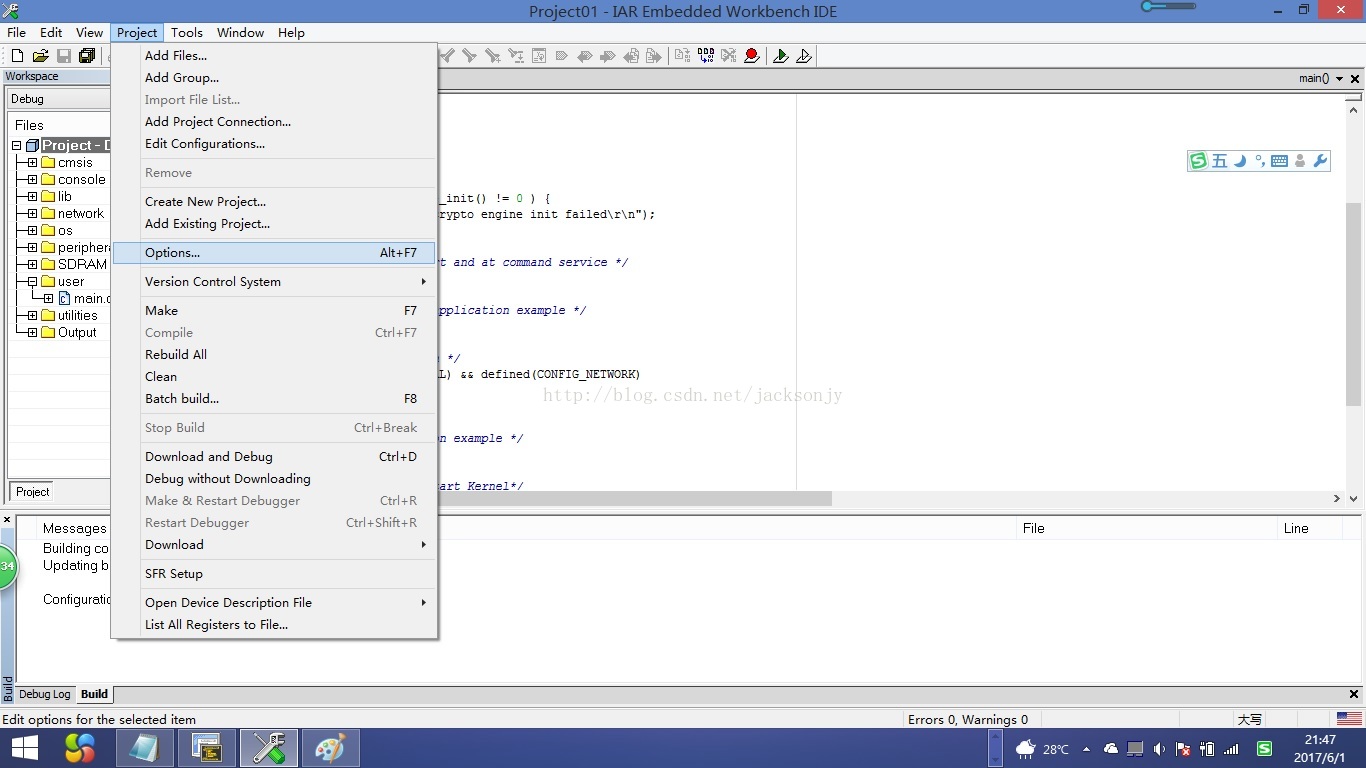The height and width of the screenshot is (768, 1366).
Task: Click the editor horizontal scrollbar
Action: (636, 498)
